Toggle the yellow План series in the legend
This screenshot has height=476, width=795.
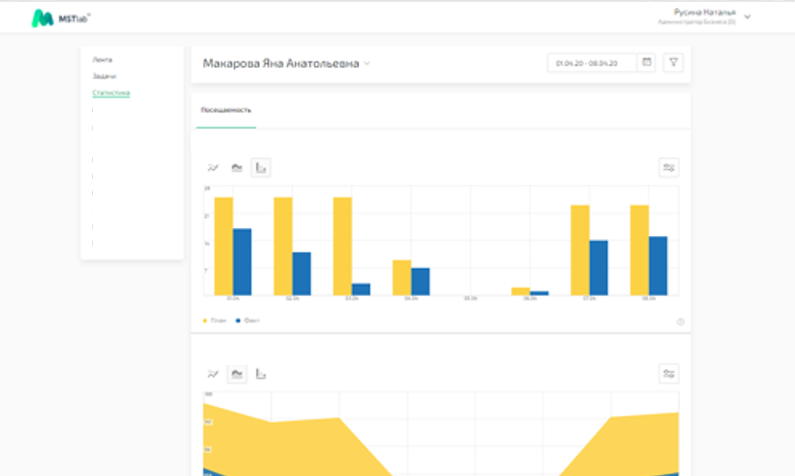point(214,320)
